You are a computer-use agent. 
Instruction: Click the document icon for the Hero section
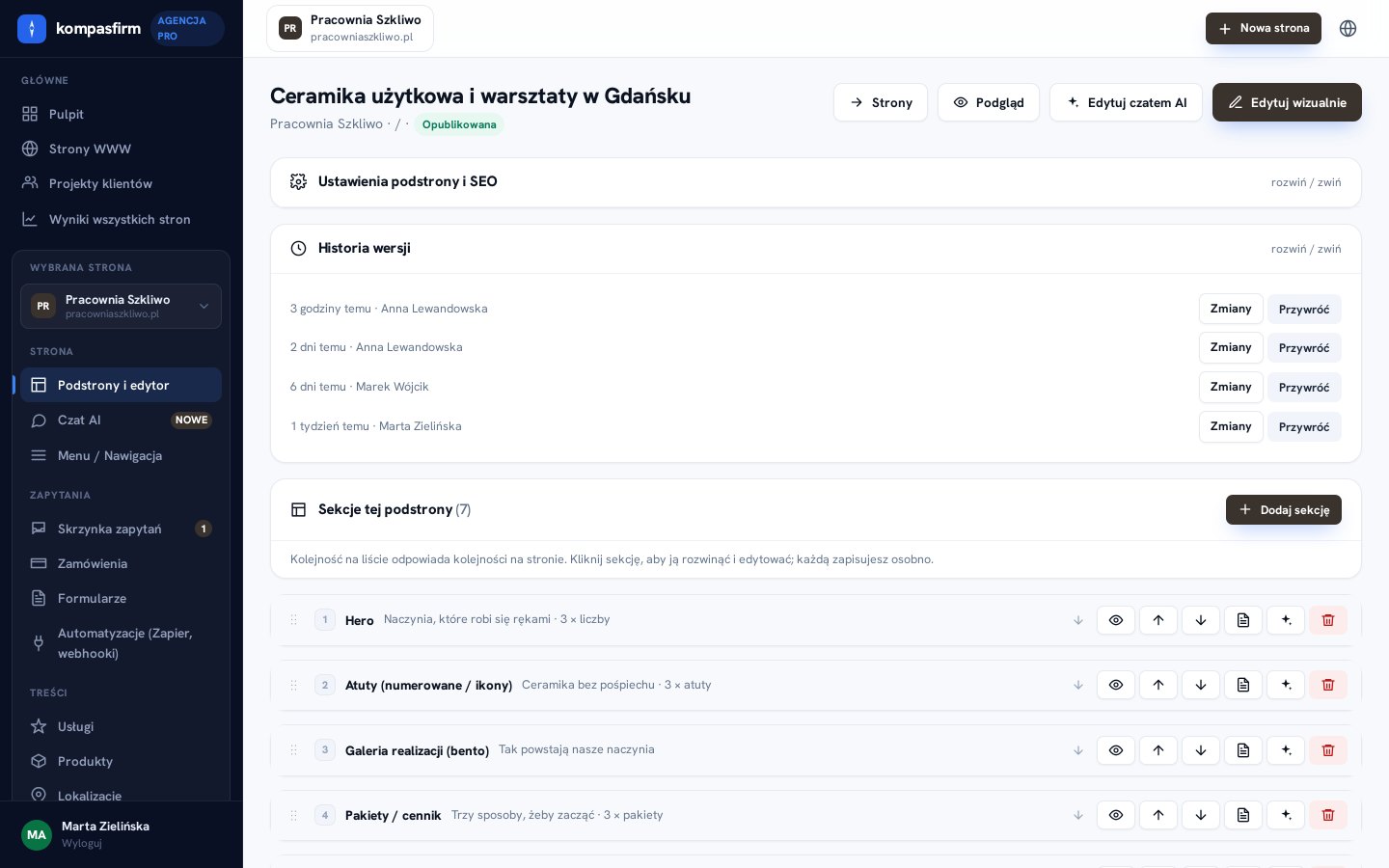[x=1242, y=620]
